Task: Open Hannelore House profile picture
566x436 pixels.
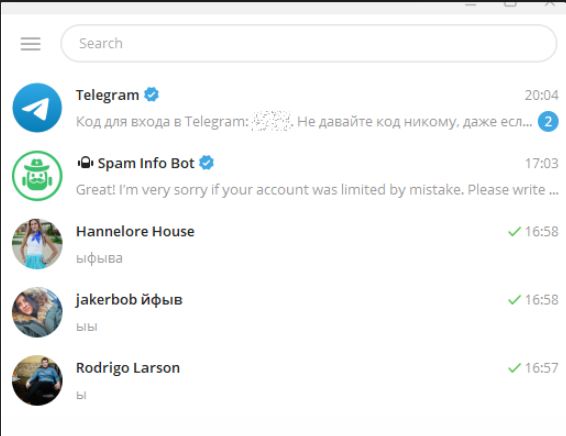Action: 37,244
